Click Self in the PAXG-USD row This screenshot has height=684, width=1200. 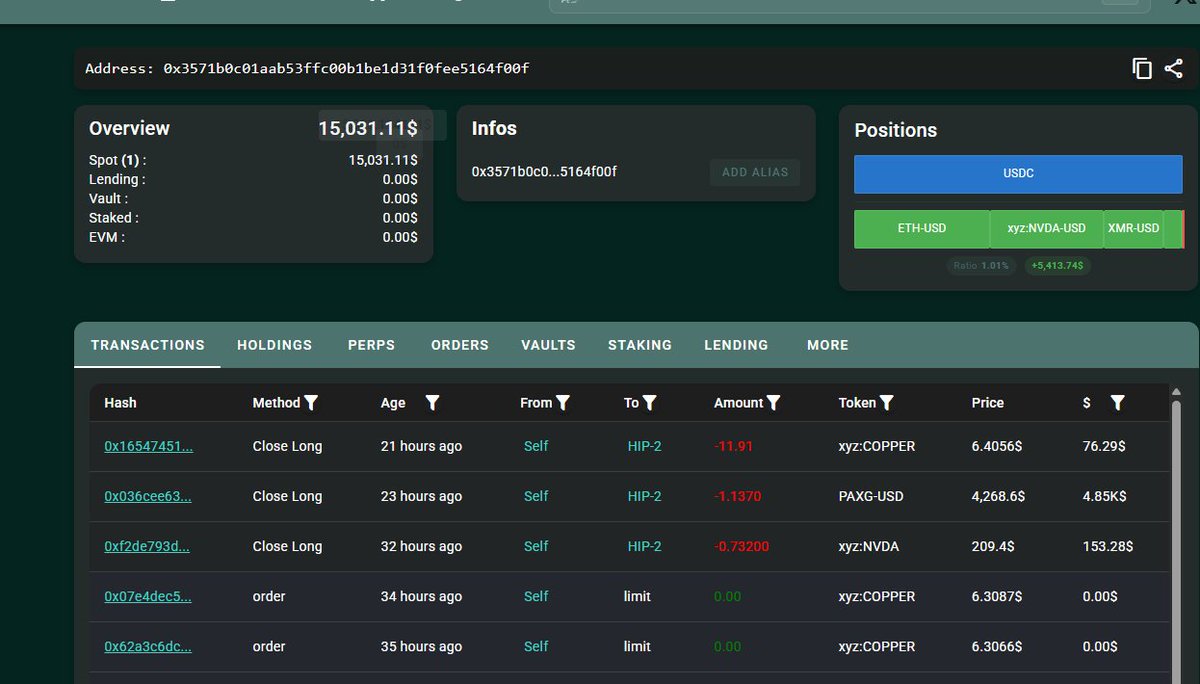[x=536, y=496]
